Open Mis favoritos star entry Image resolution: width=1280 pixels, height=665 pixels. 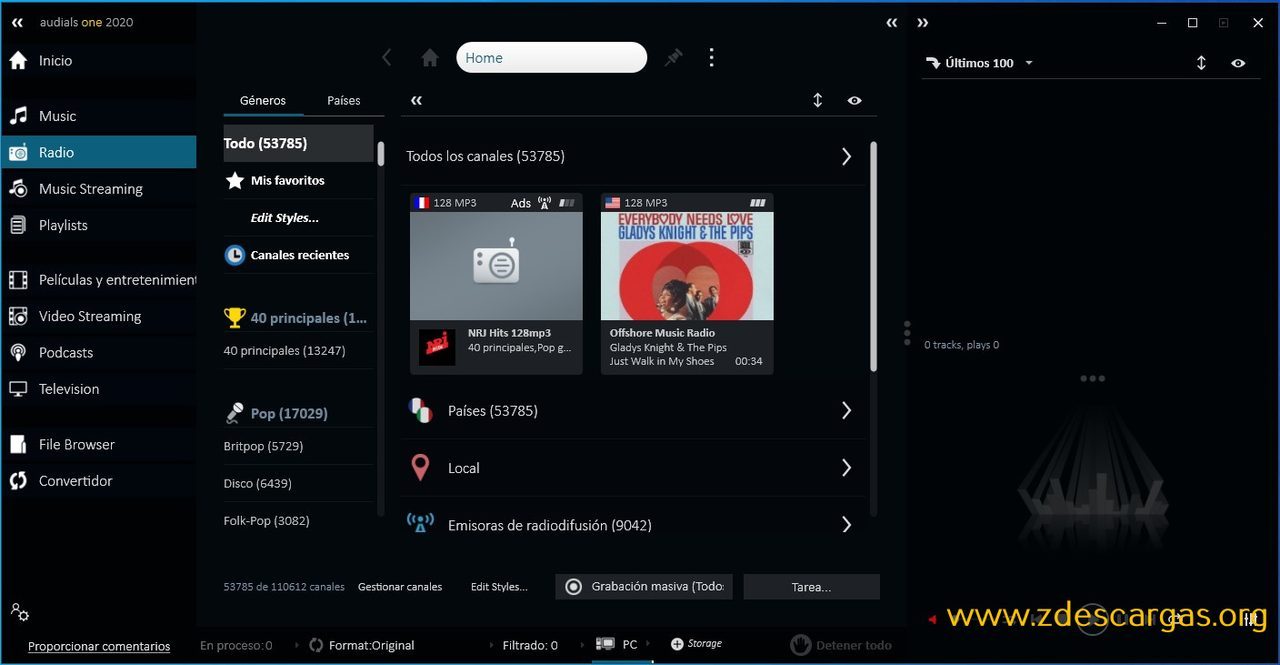[298, 181]
